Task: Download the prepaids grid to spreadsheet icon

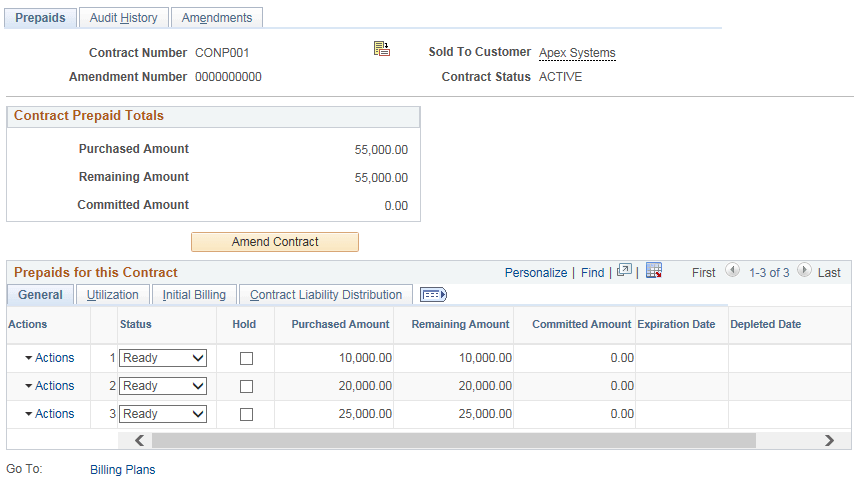Action: pos(654,271)
